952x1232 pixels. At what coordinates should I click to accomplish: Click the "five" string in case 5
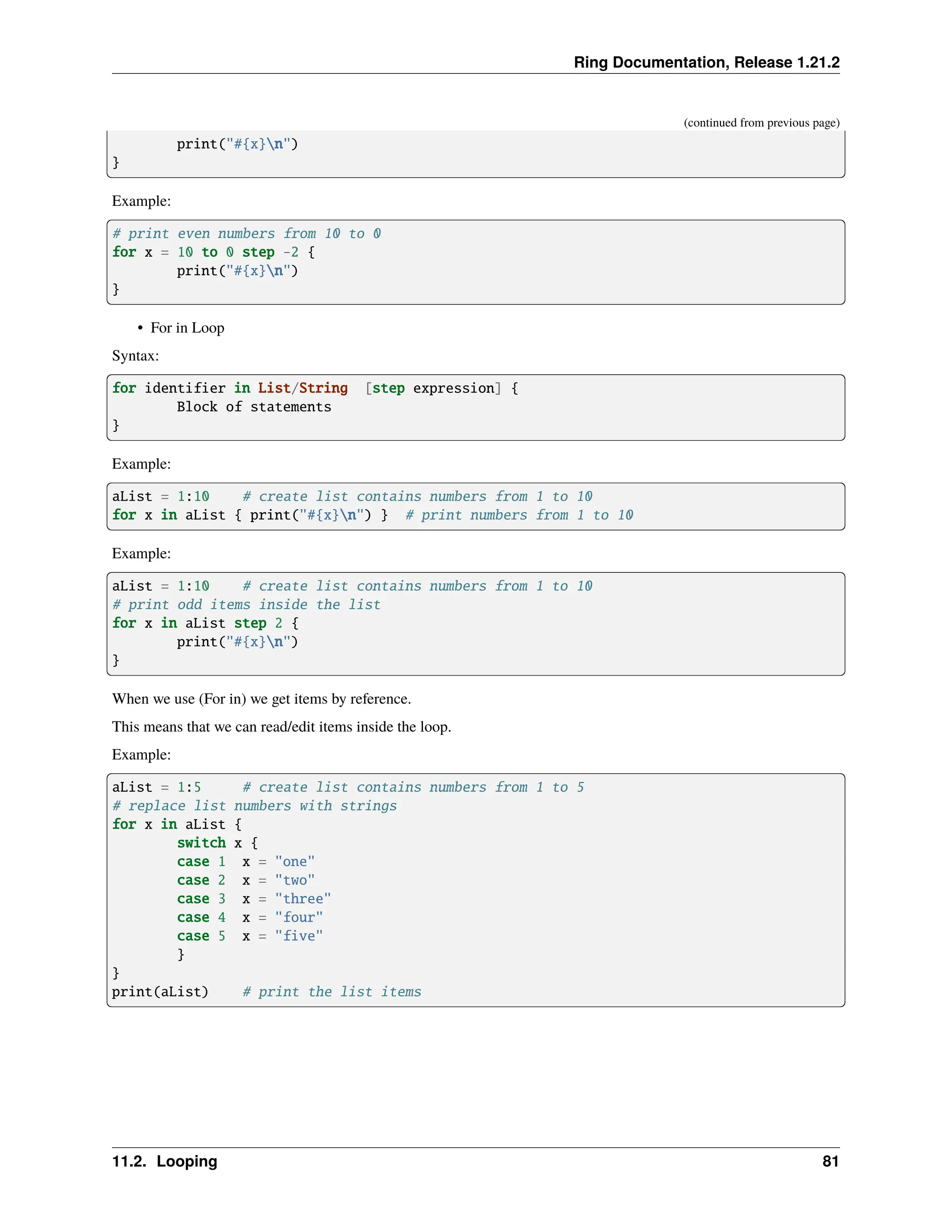click(299, 936)
